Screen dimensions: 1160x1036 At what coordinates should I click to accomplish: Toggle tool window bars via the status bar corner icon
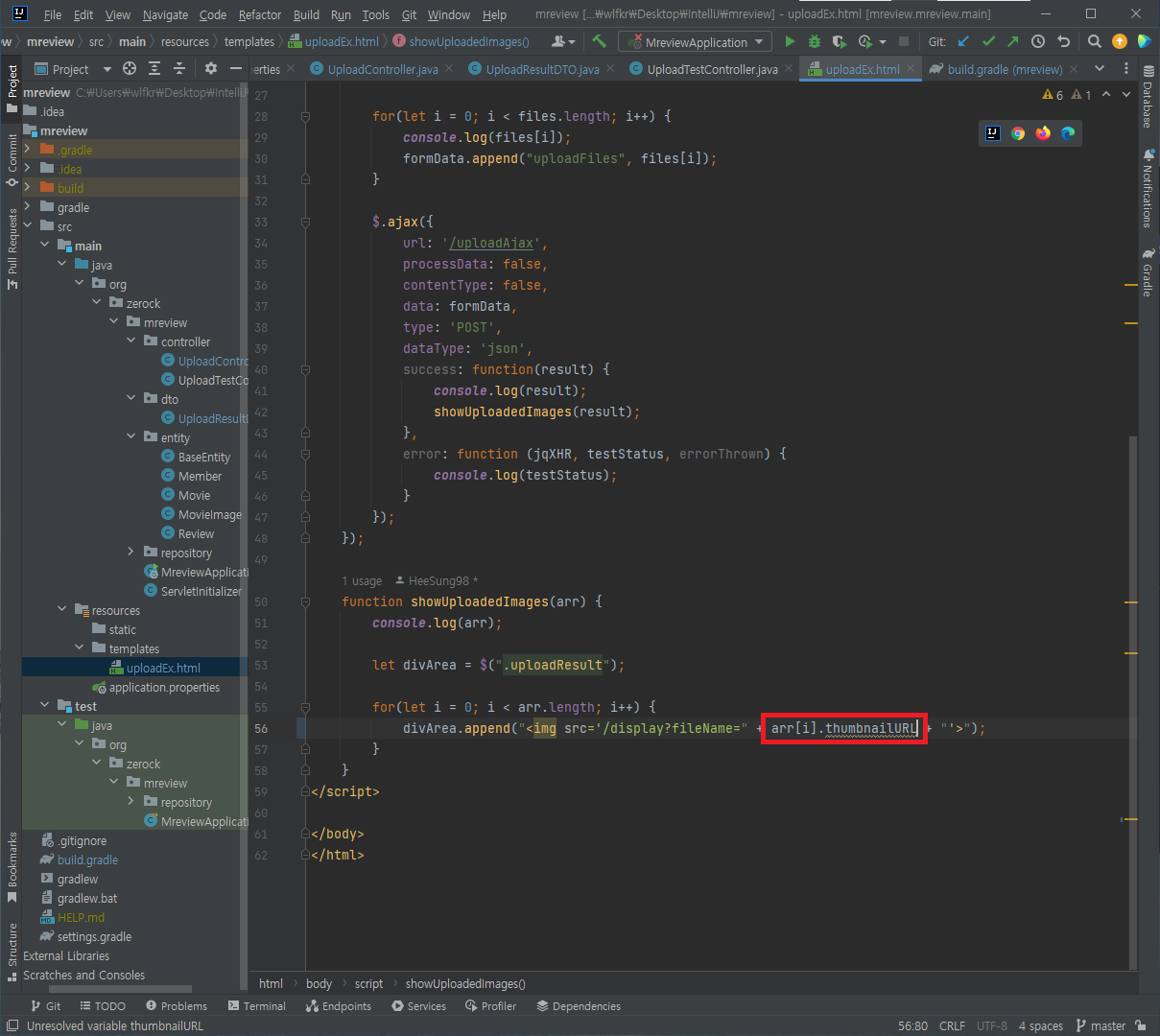[12, 1025]
